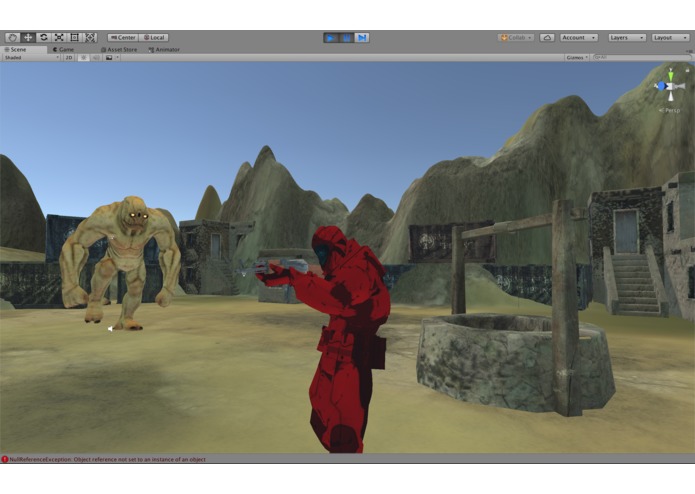
Task: Select the Move tool
Action: click(x=28, y=38)
